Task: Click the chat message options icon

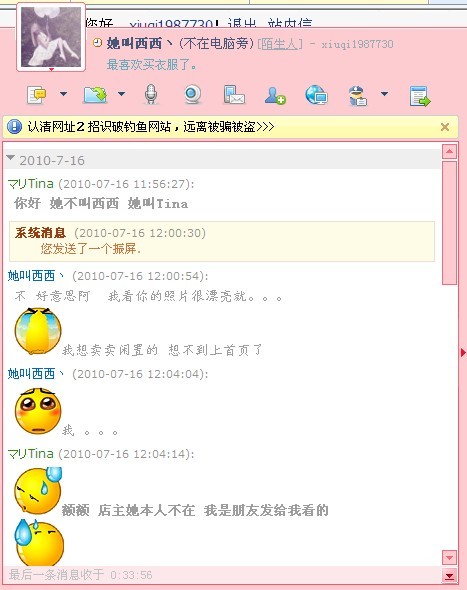Action: tap(37, 94)
